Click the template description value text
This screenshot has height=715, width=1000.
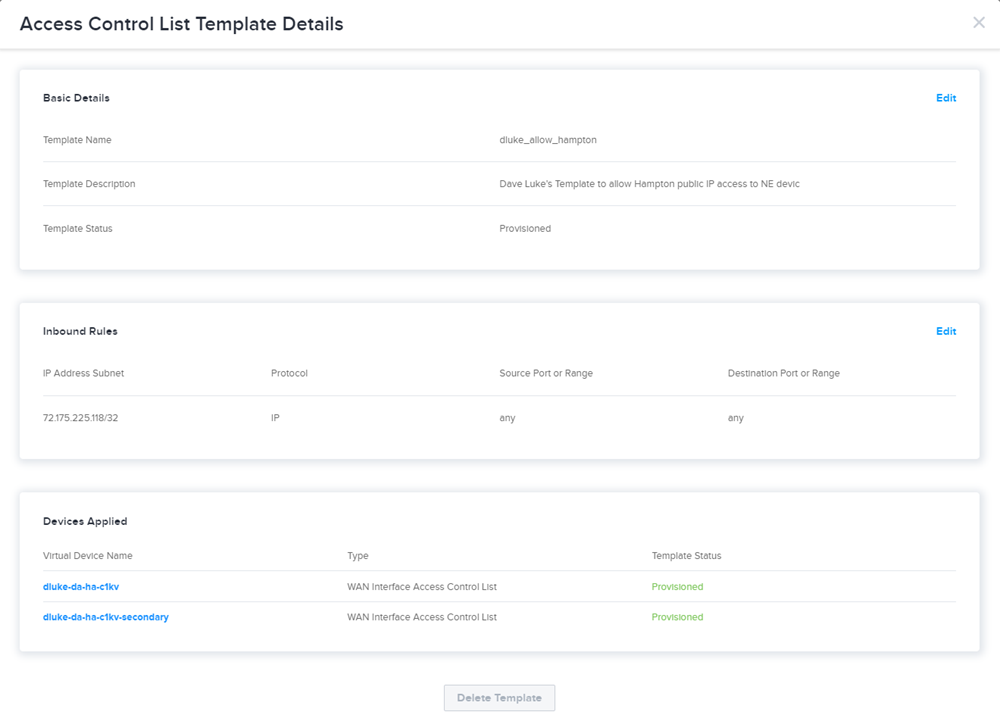[649, 184]
